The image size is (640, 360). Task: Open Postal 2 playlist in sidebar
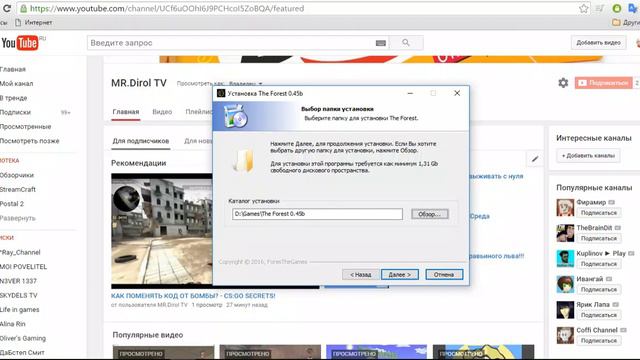point(12,204)
